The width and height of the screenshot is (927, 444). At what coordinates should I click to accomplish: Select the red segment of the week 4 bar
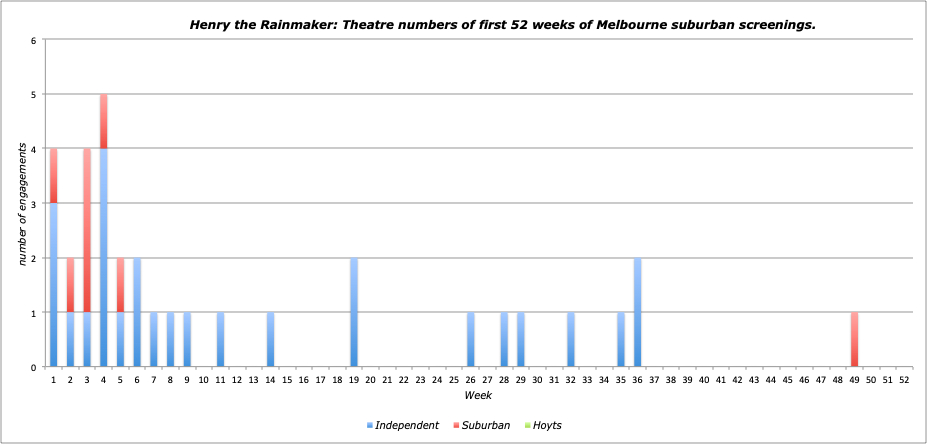coord(104,121)
